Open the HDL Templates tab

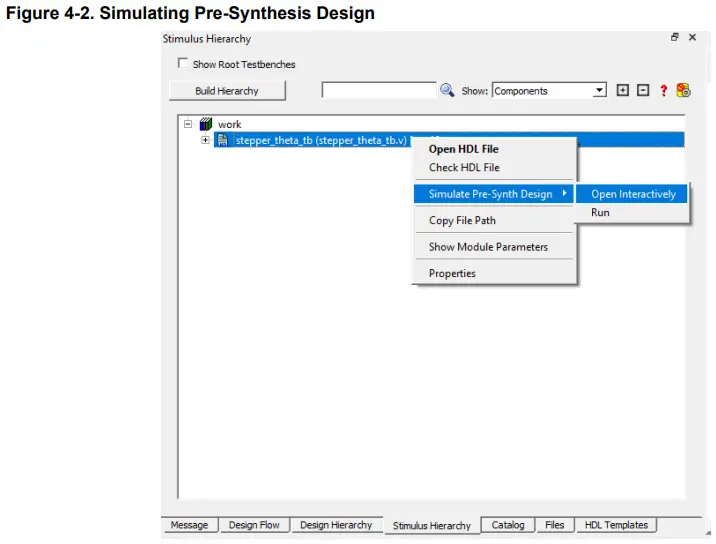coord(616,525)
